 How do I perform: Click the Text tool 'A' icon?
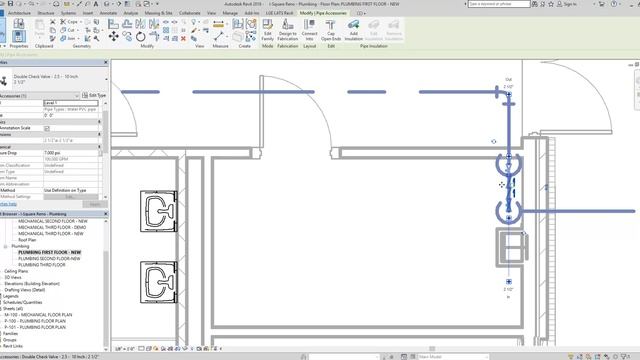pos(96,4)
